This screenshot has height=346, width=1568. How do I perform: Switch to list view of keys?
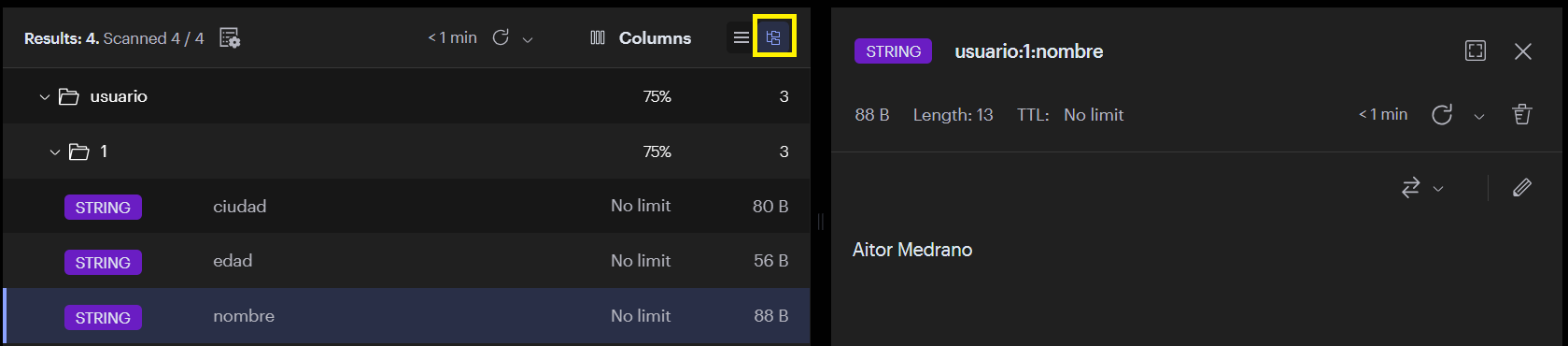coord(741,37)
